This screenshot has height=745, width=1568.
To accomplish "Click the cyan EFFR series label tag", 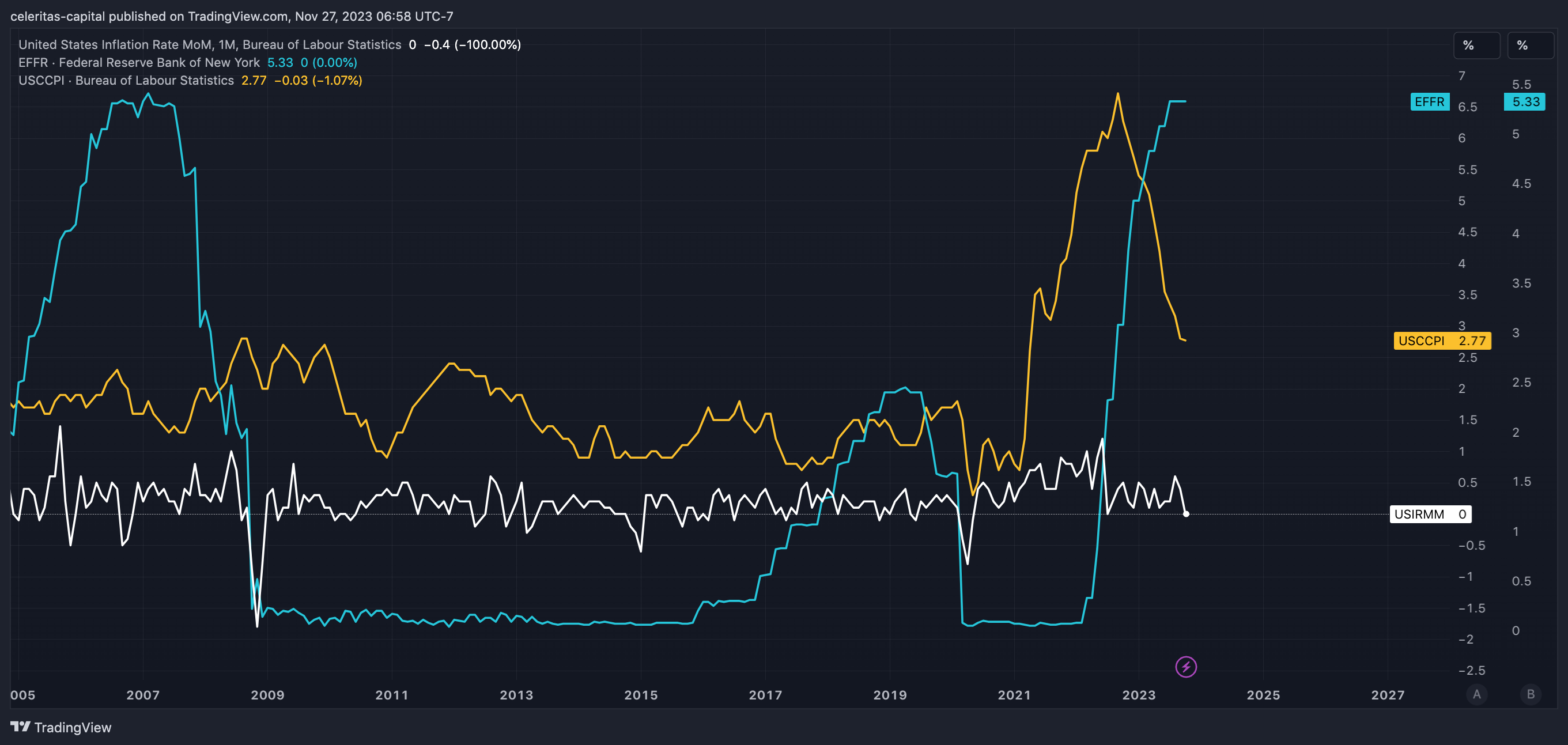I will (1429, 101).
